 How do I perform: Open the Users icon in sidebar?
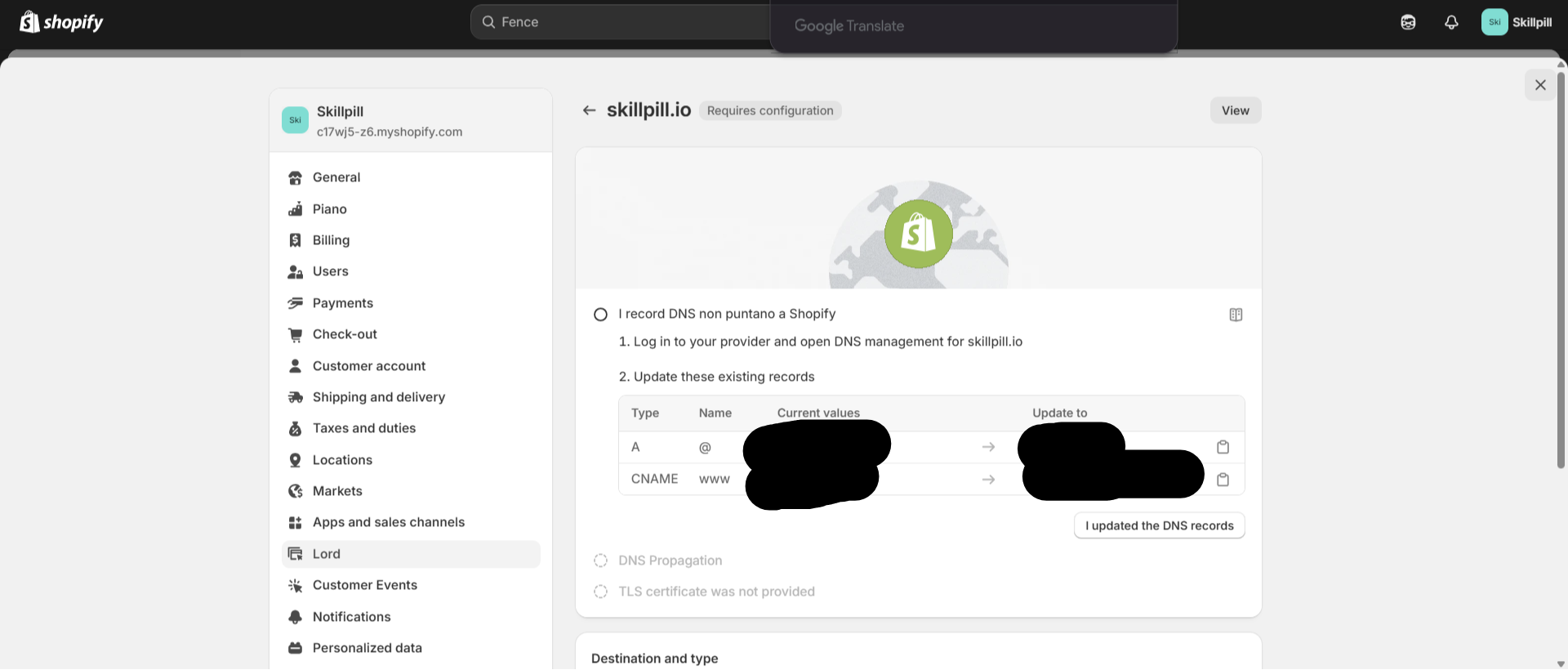tap(296, 271)
